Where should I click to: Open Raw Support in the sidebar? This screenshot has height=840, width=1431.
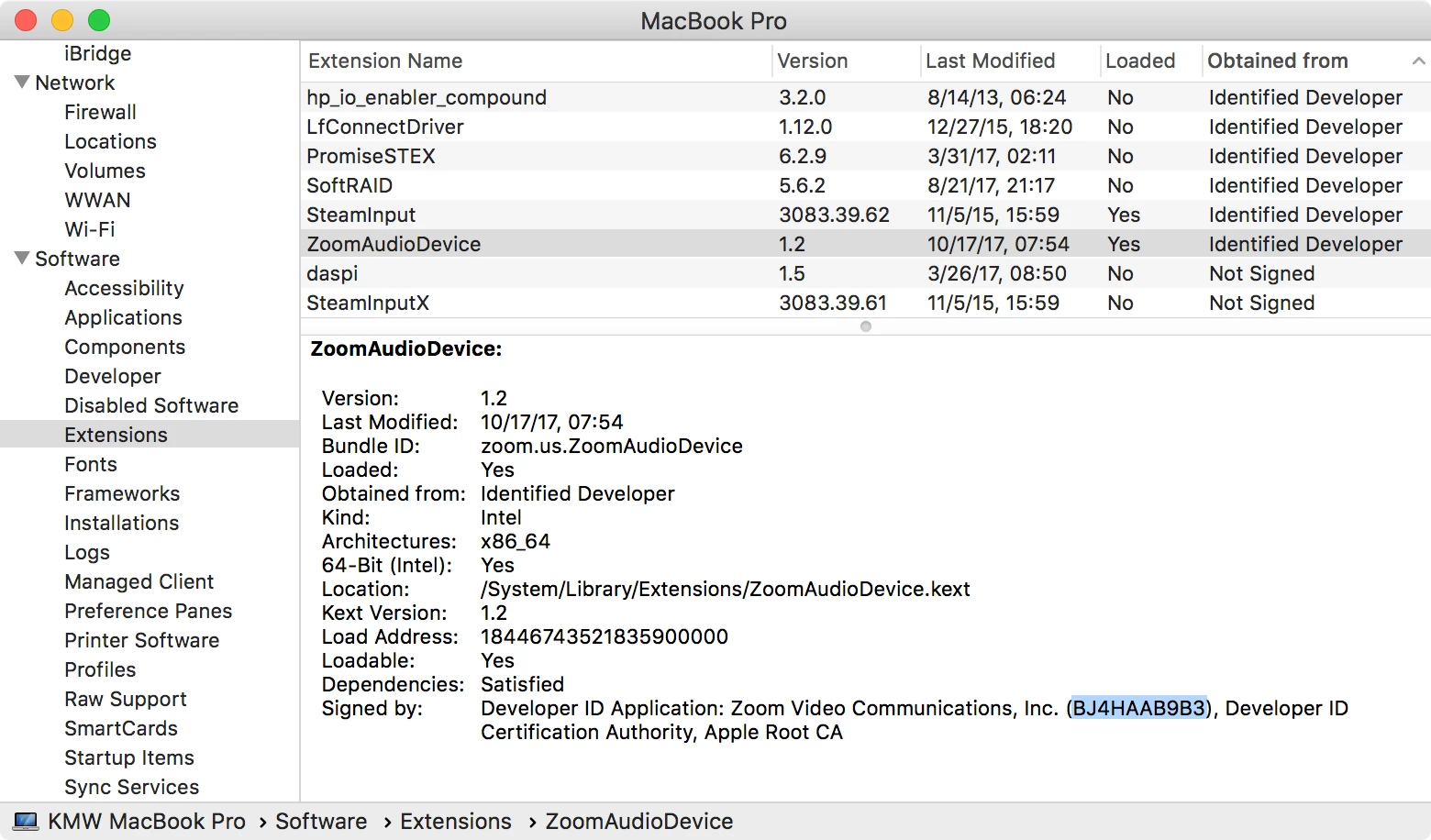click(125, 699)
